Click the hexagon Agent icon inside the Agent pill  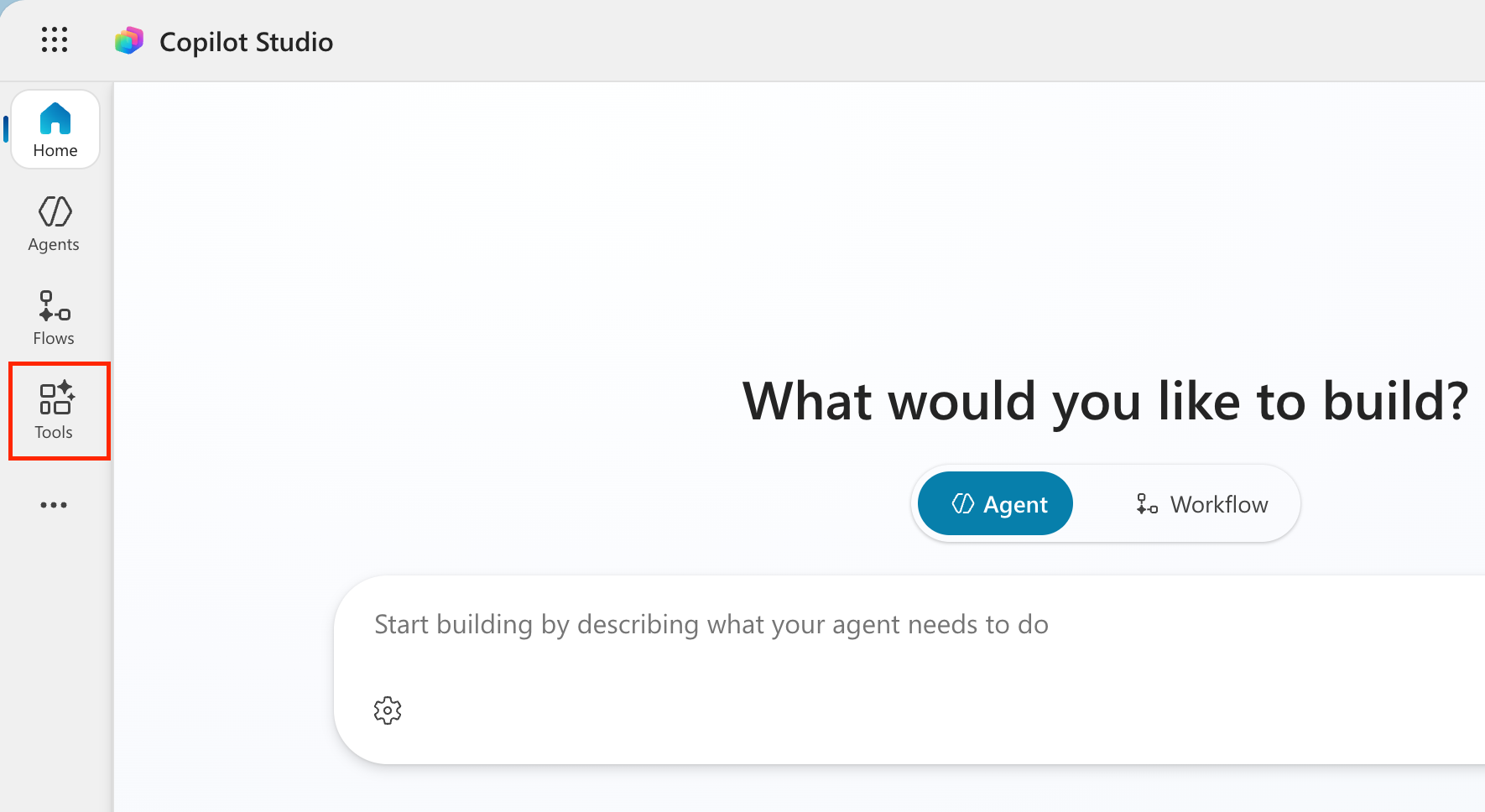963,503
